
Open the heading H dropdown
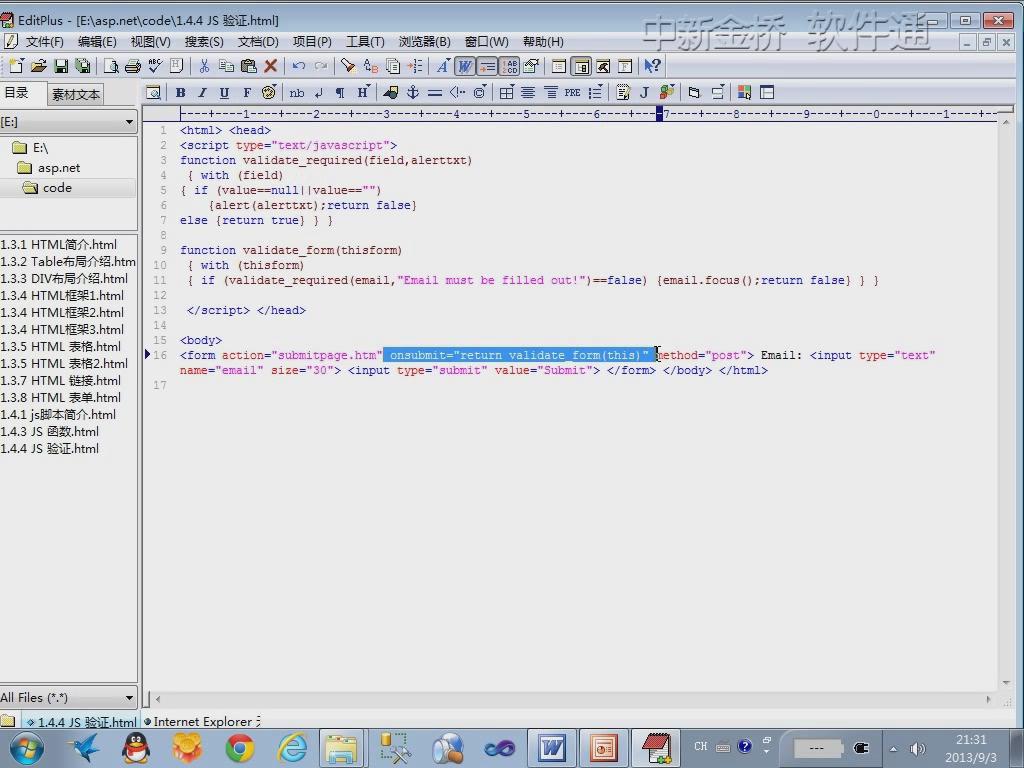coord(362,93)
